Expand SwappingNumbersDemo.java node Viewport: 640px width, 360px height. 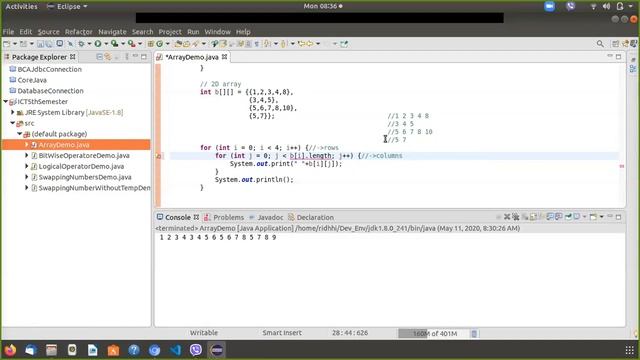coord(27,177)
